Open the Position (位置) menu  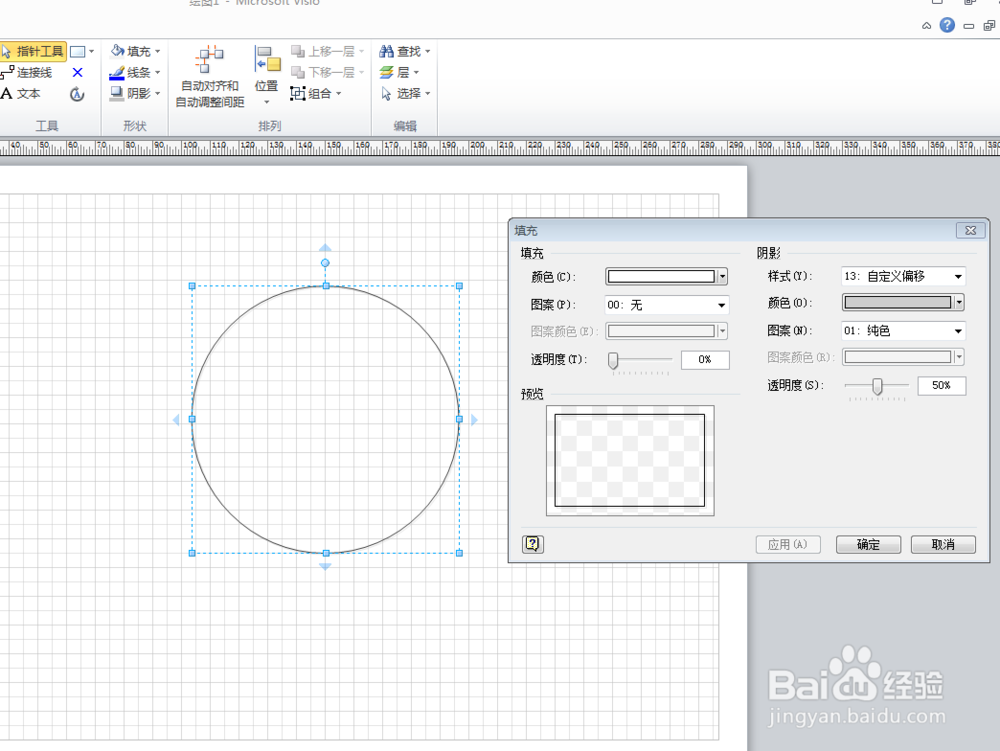point(267,75)
